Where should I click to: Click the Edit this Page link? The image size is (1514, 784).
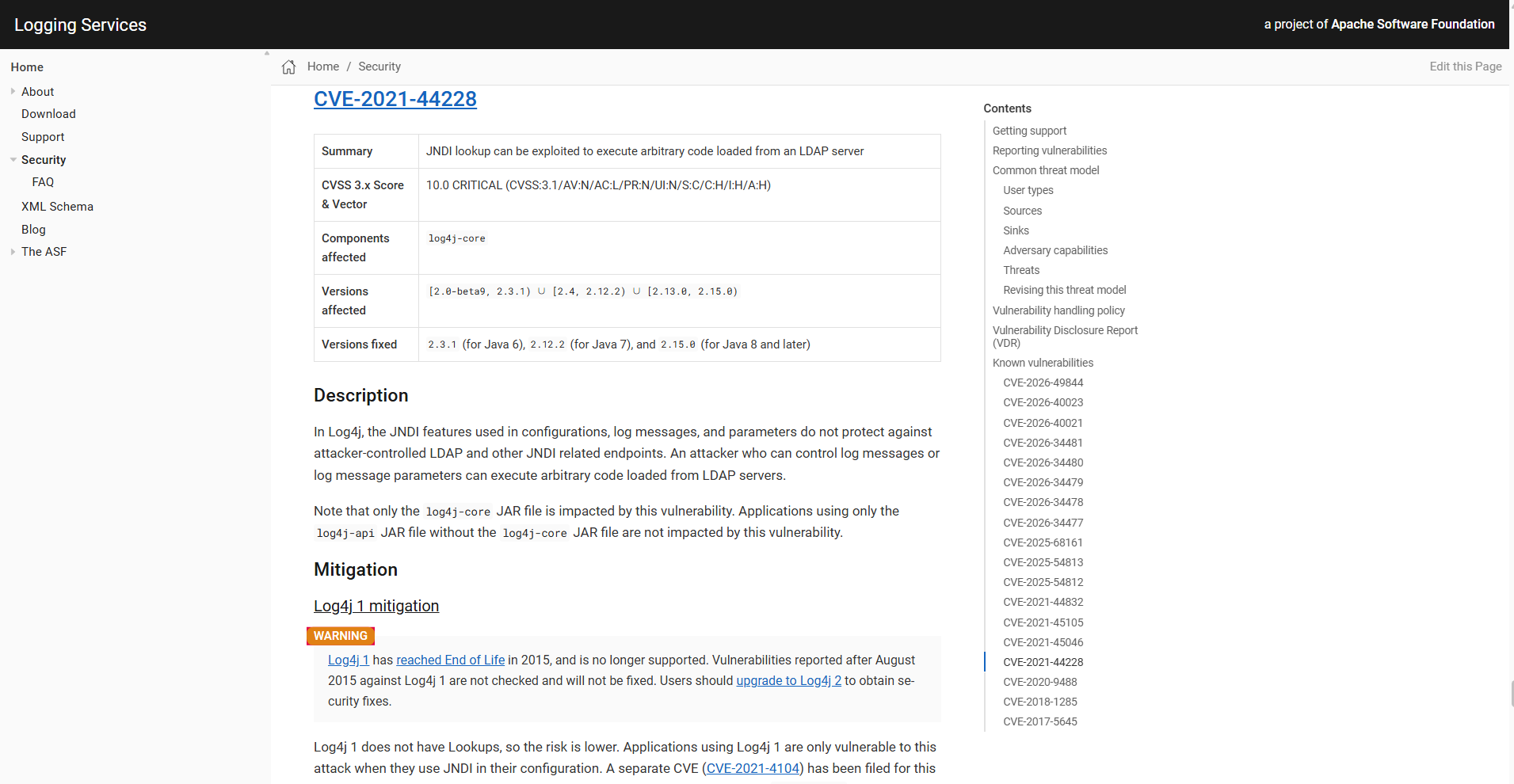click(1466, 67)
